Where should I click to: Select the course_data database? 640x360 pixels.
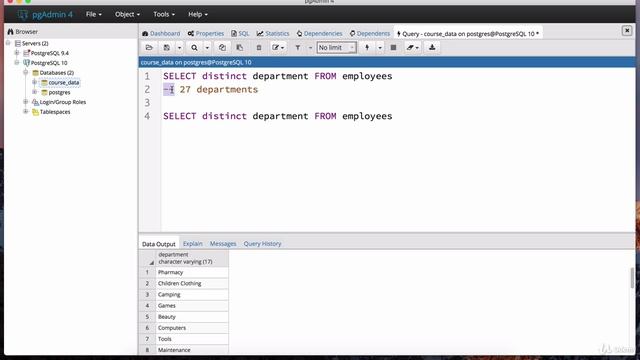pyautogui.click(x=64, y=82)
